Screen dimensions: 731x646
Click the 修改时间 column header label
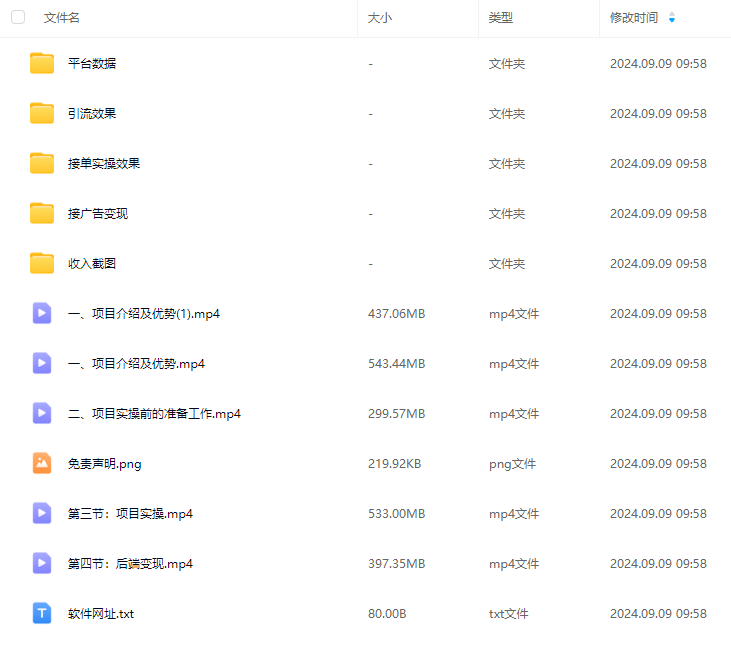634,18
